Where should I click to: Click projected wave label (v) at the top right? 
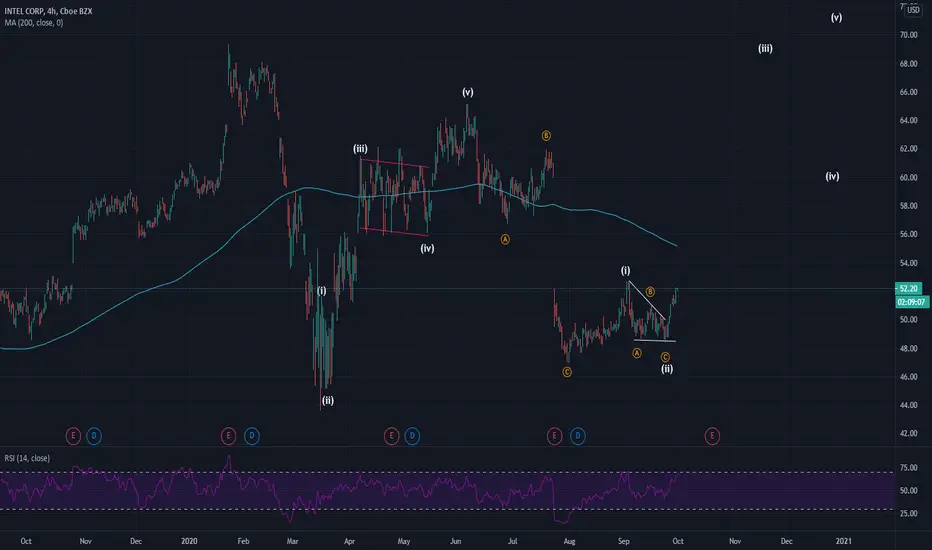point(836,17)
